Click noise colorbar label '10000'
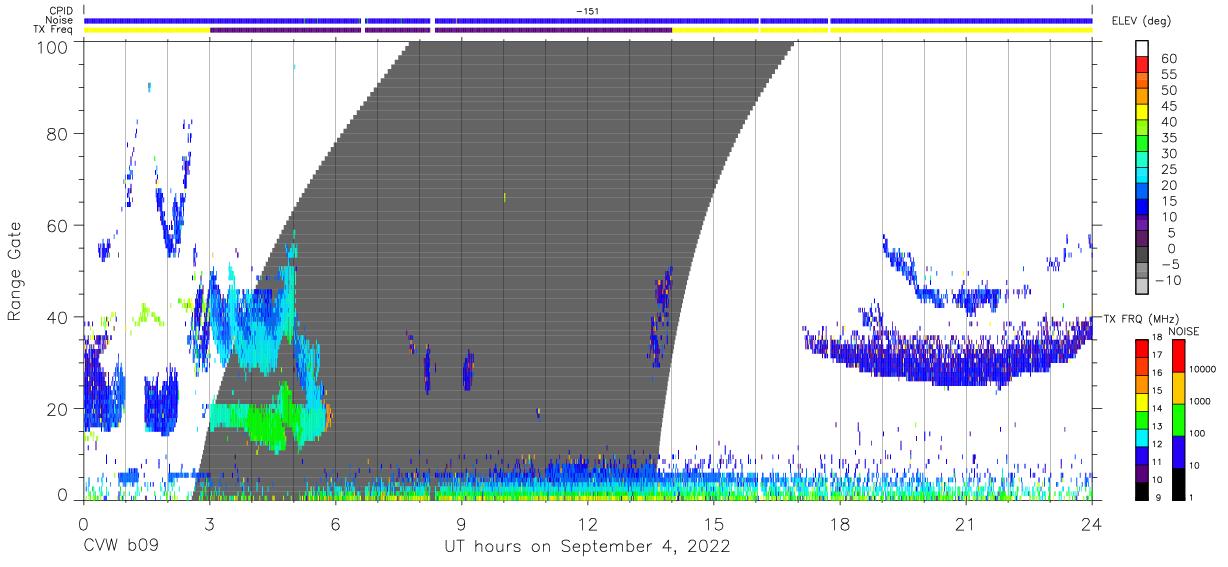The height and width of the screenshot is (567, 1228). coord(1203,369)
